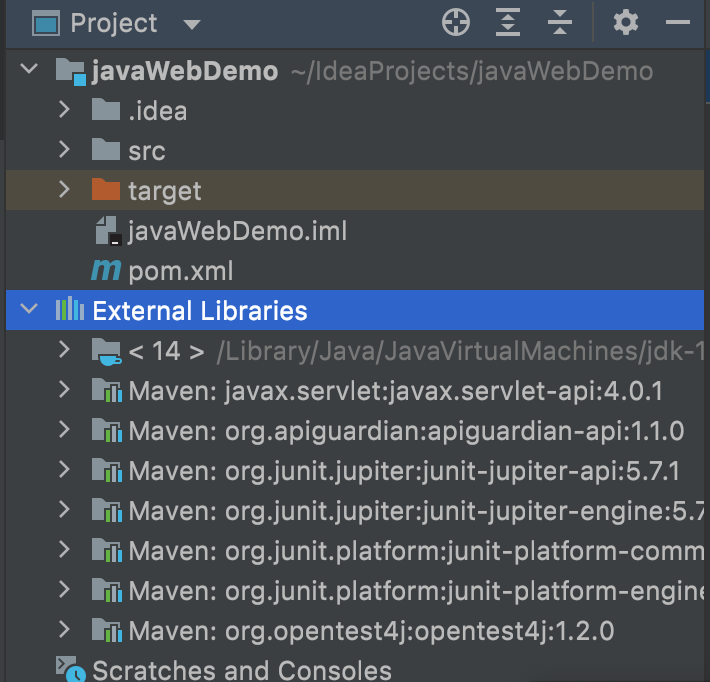Click the ~/IdeaProjects/javaWebDemo path text
The height and width of the screenshot is (682, 710).
pyautogui.click(x=472, y=72)
